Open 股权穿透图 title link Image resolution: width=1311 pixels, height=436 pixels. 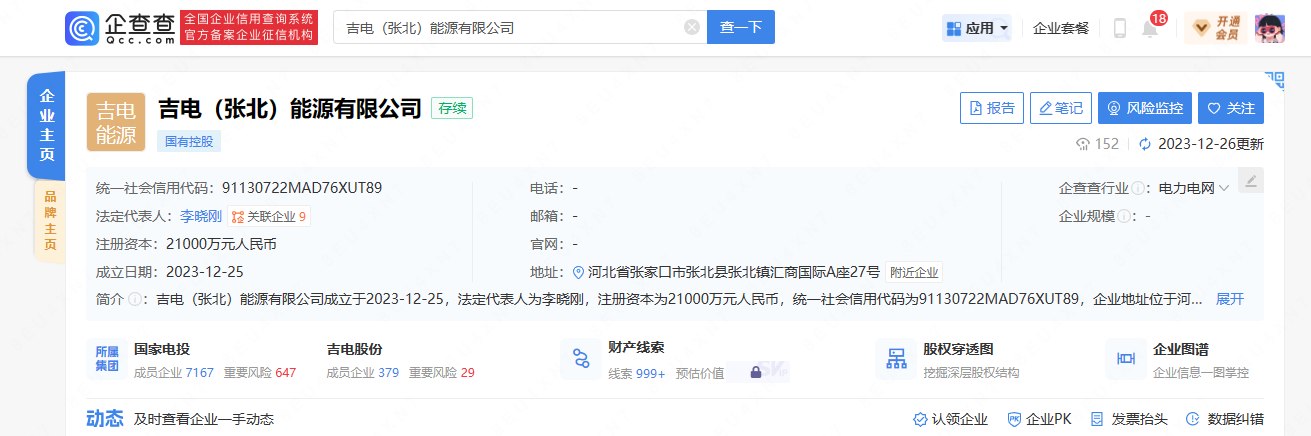coord(958,349)
